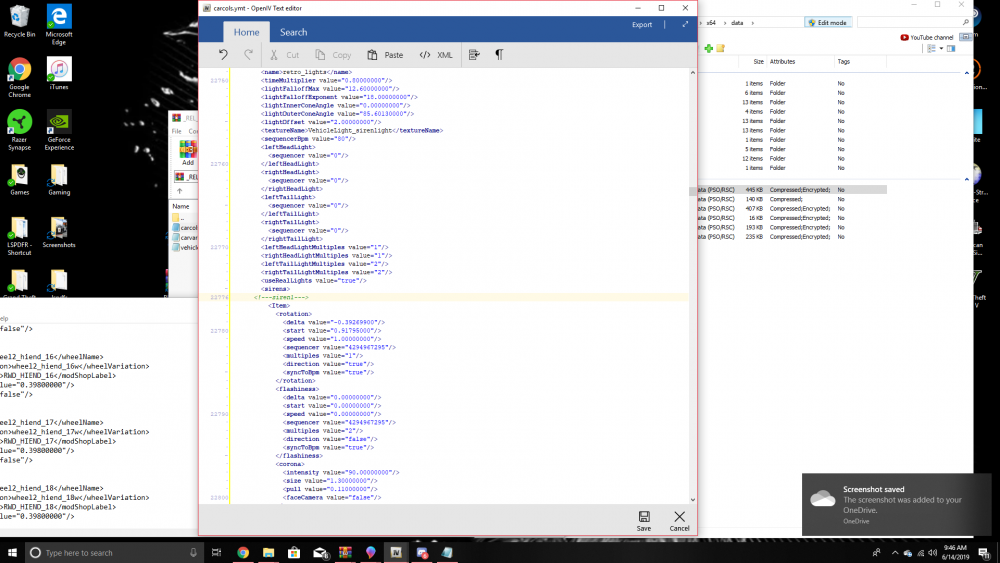Image resolution: width=1000 pixels, height=563 pixels.
Task: Open File Explorer from the taskbar
Action: (268, 552)
